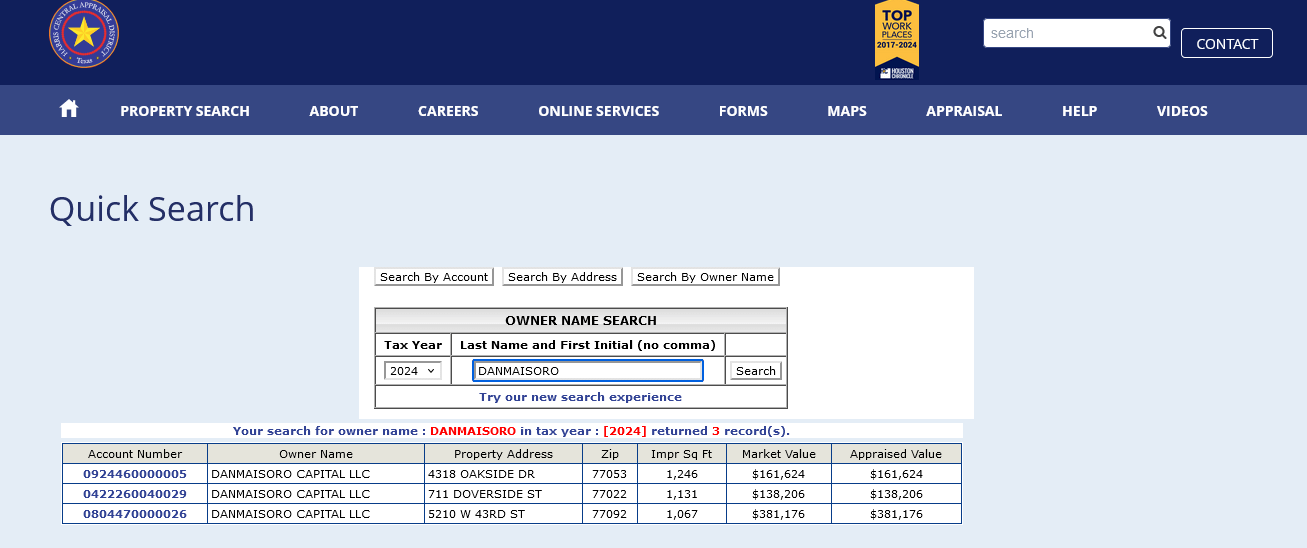Click the zip code 77053
1307x548 pixels.
[609, 474]
